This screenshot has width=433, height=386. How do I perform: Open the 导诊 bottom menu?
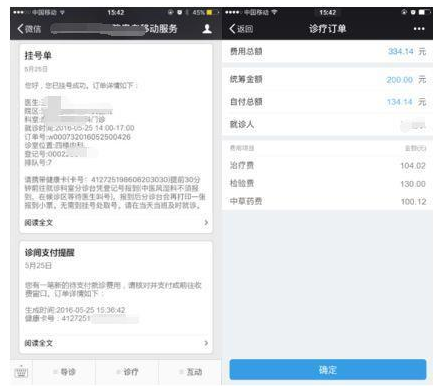click(64, 372)
